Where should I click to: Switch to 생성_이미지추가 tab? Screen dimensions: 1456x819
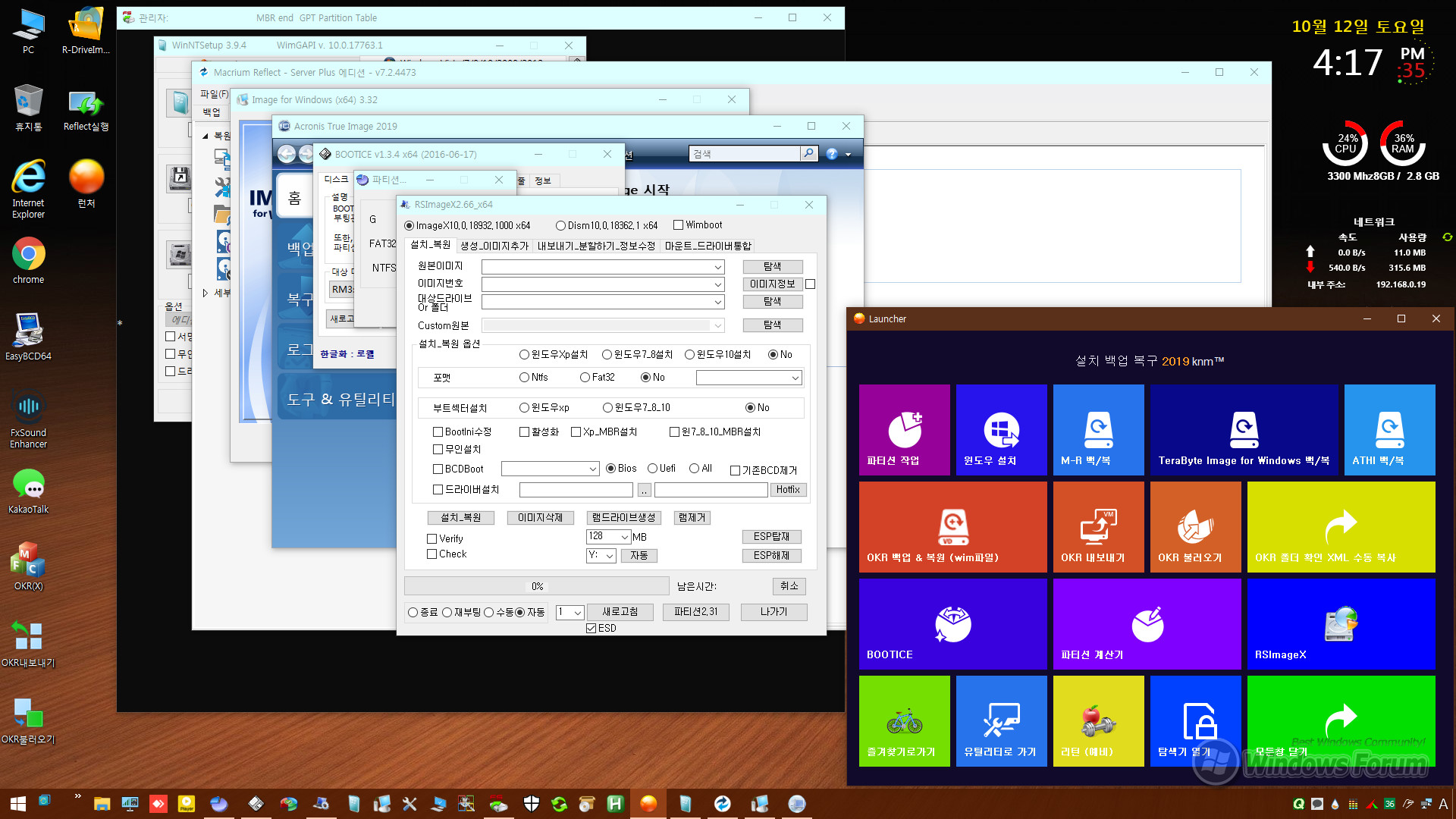point(494,246)
